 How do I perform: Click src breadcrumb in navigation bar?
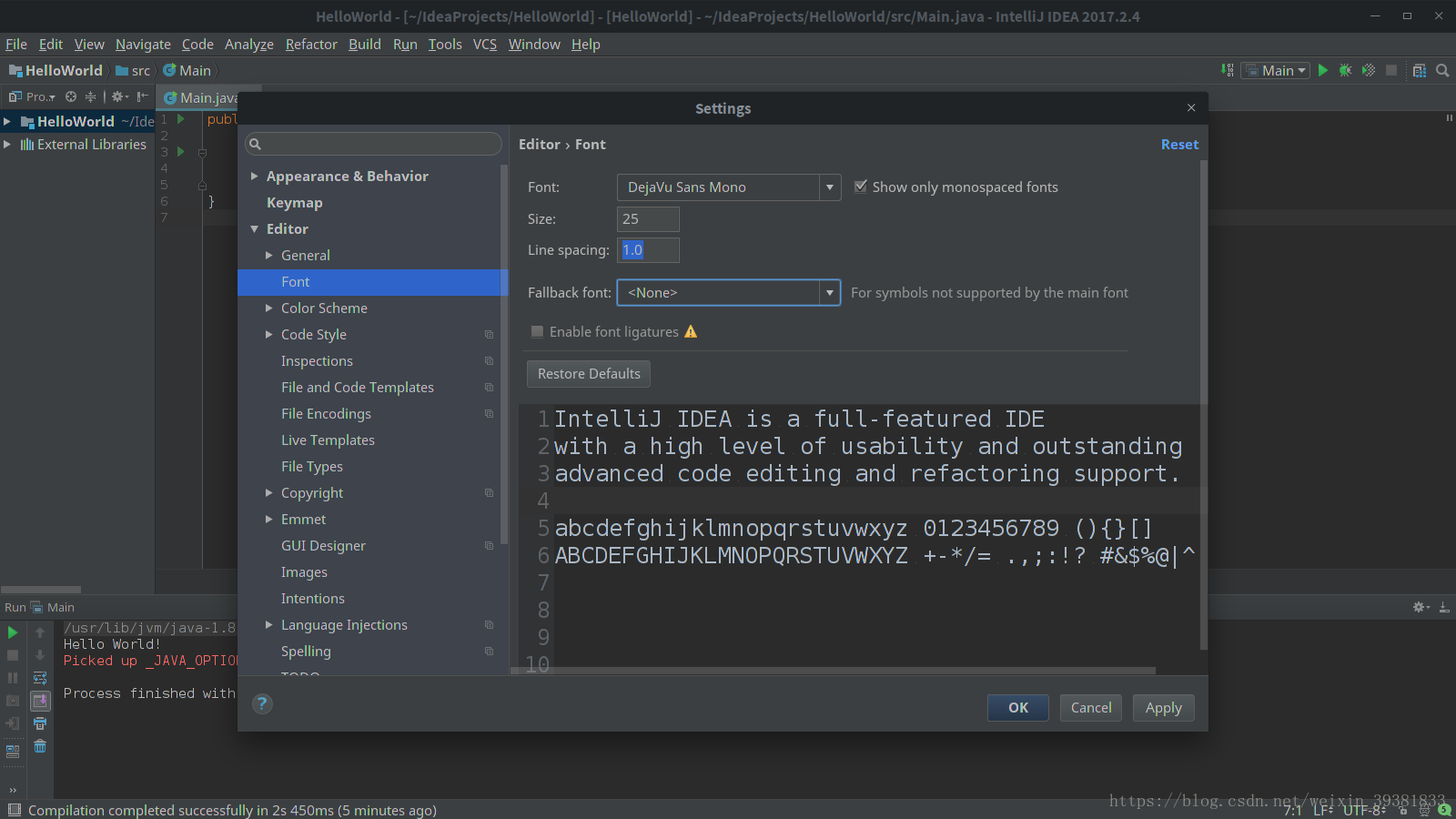[133, 70]
